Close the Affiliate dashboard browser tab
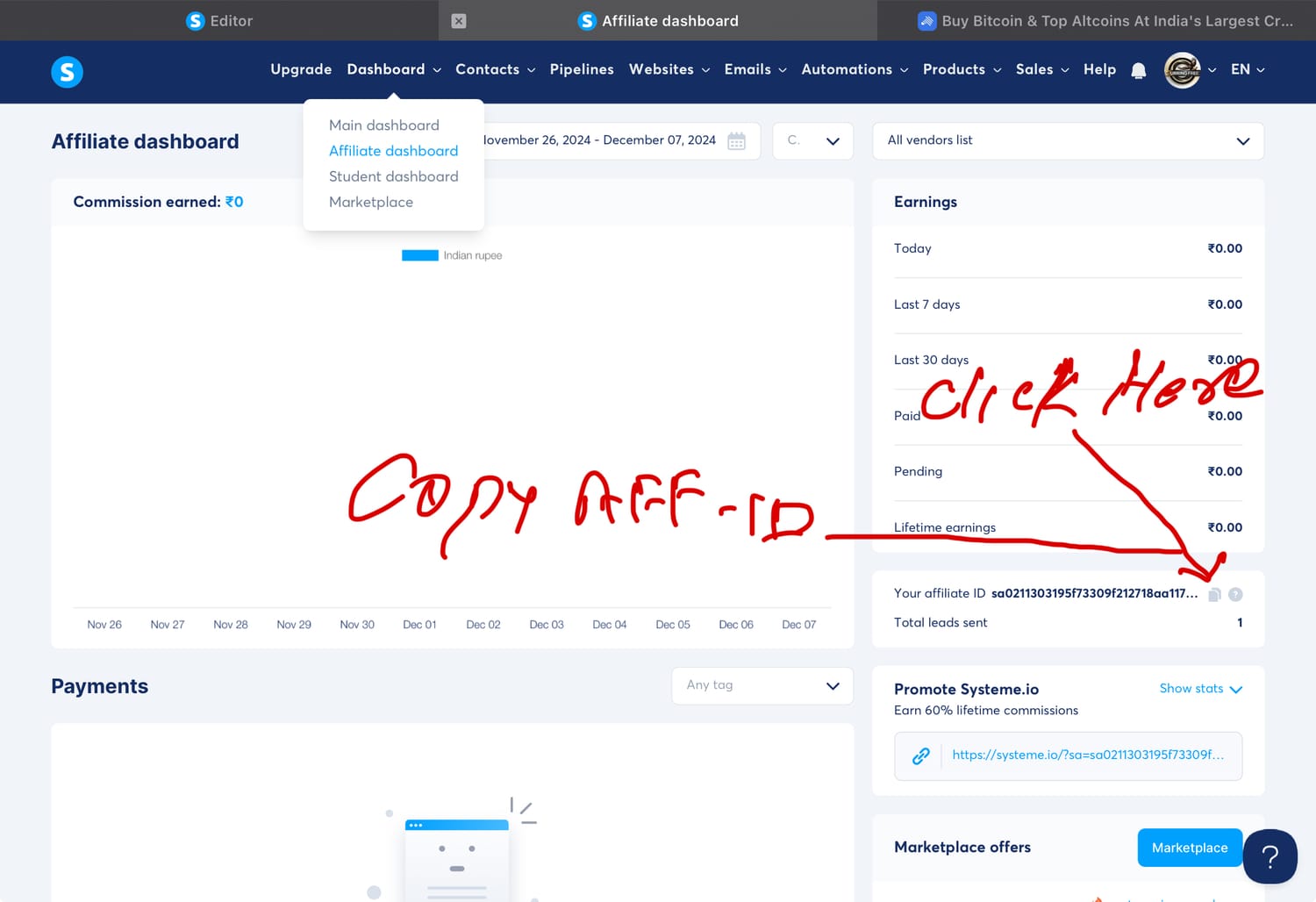The image size is (1316, 902). pos(458,21)
